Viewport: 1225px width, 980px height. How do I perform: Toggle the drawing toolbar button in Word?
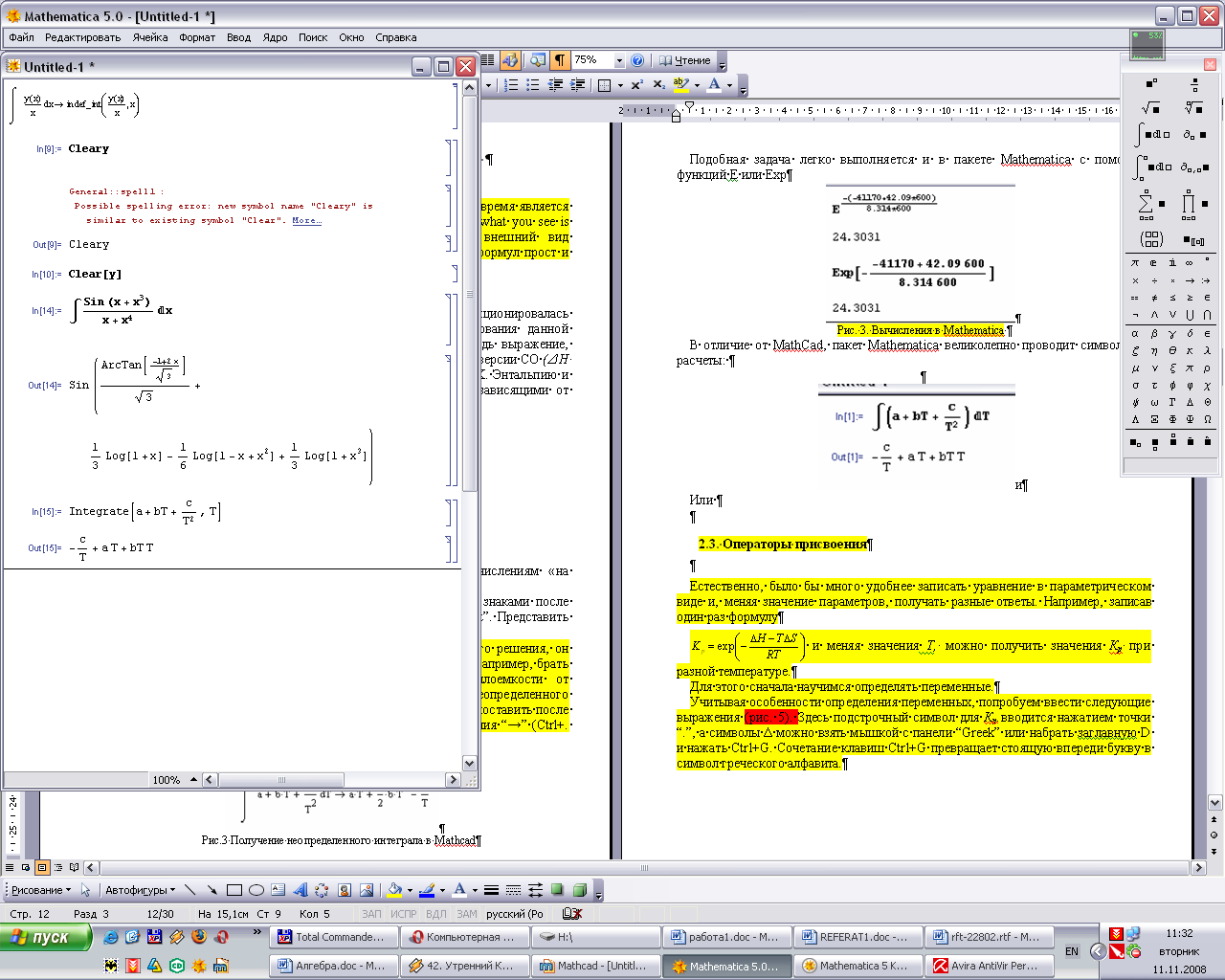(x=510, y=60)
